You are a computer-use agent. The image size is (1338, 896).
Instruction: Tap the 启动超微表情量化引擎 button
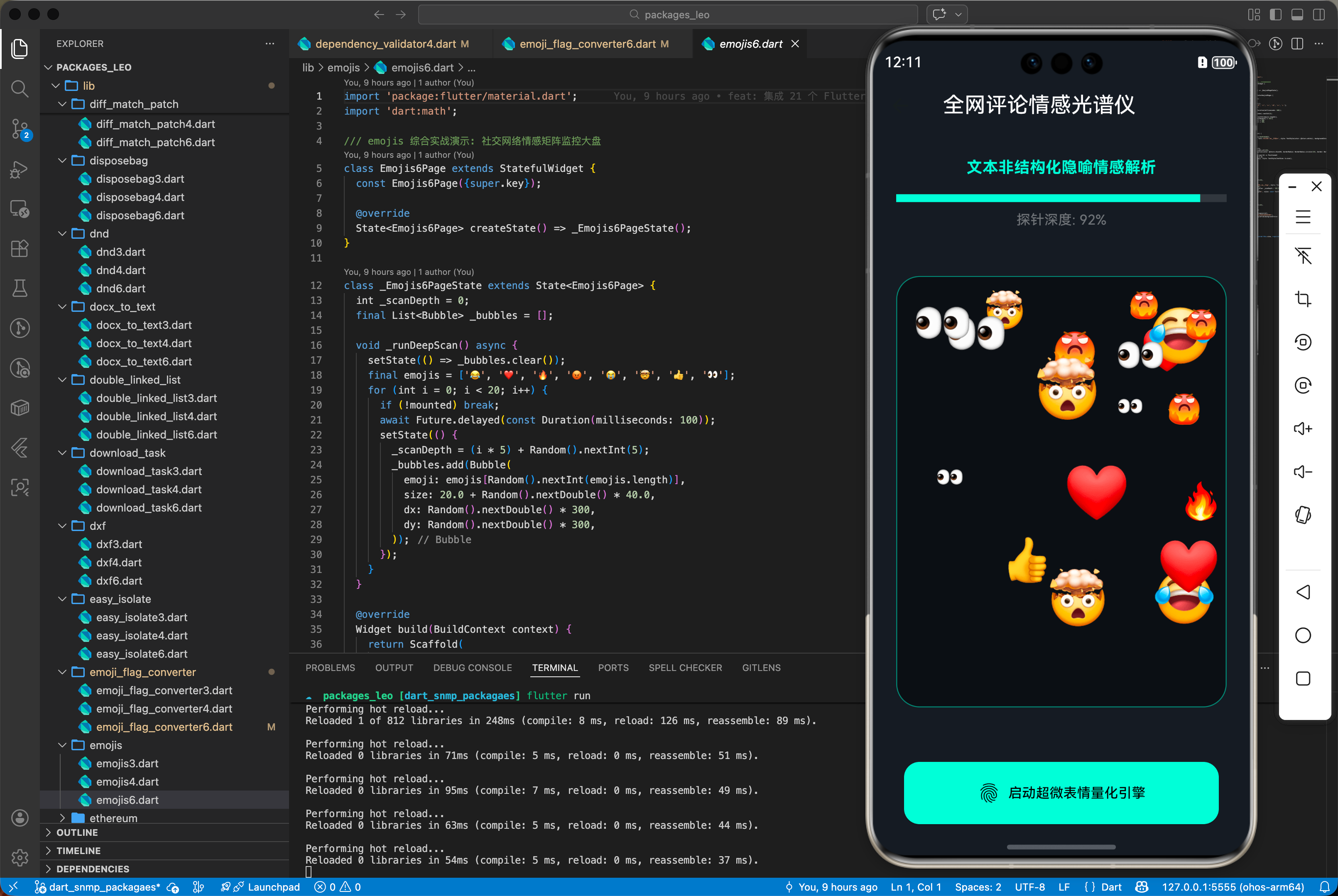pos(1061,793)
